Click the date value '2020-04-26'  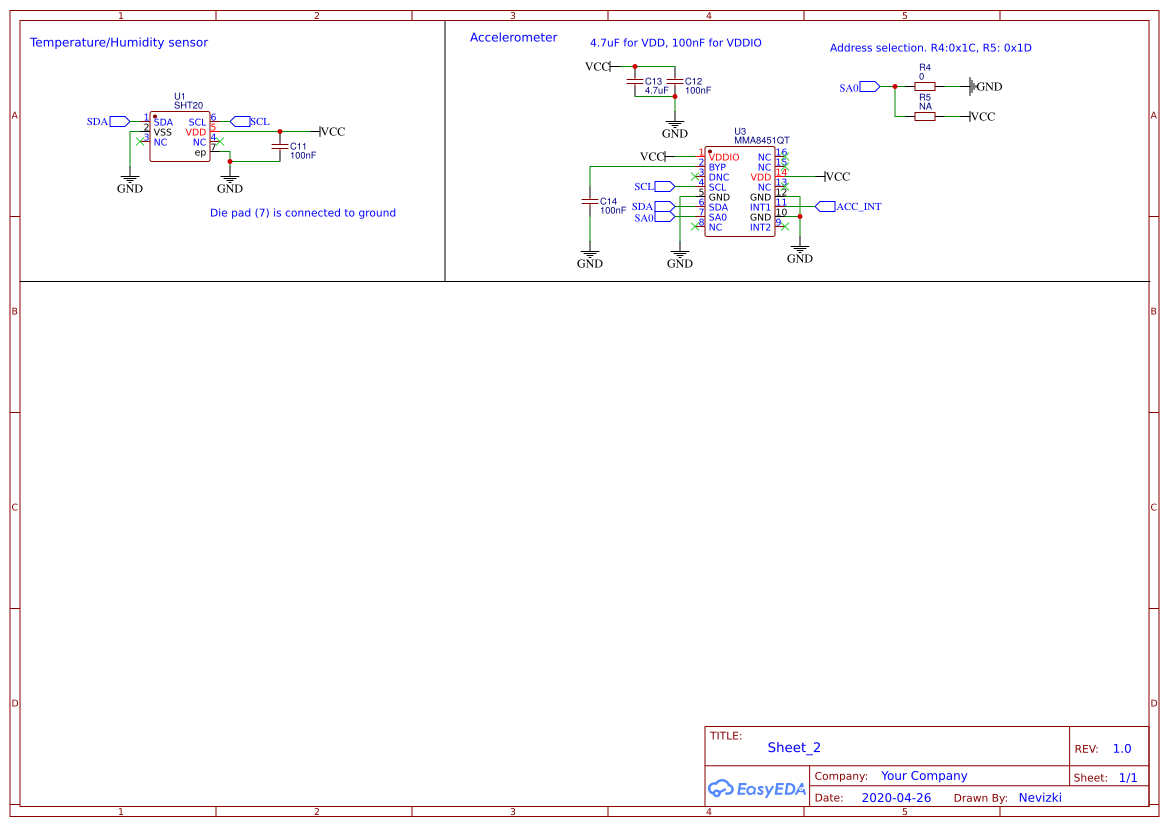point(896,798)
